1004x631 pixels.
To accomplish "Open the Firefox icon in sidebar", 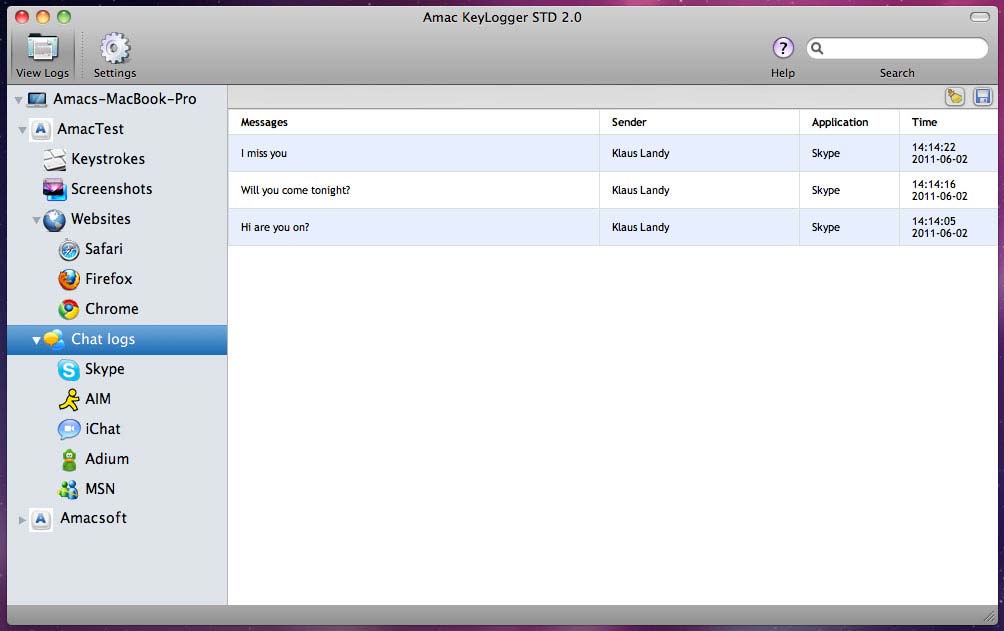I will [69, 279].
